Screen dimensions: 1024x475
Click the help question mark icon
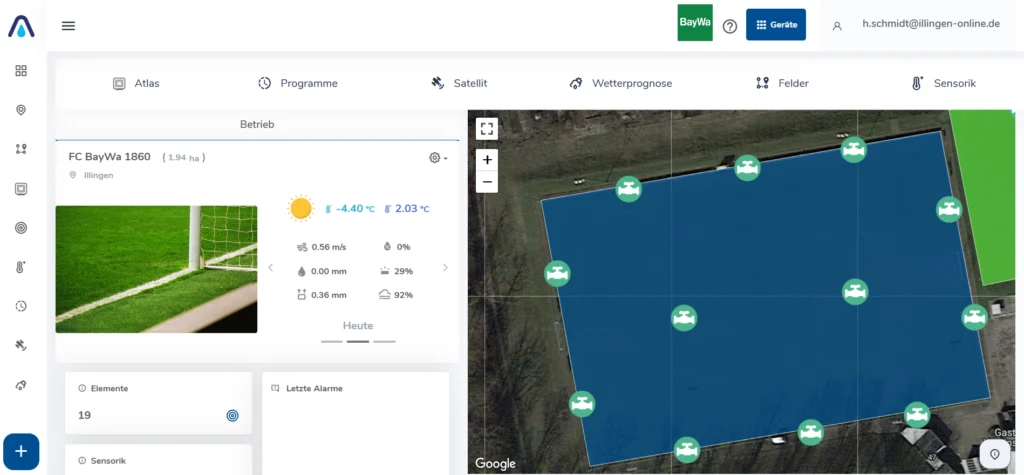point(730,26)
